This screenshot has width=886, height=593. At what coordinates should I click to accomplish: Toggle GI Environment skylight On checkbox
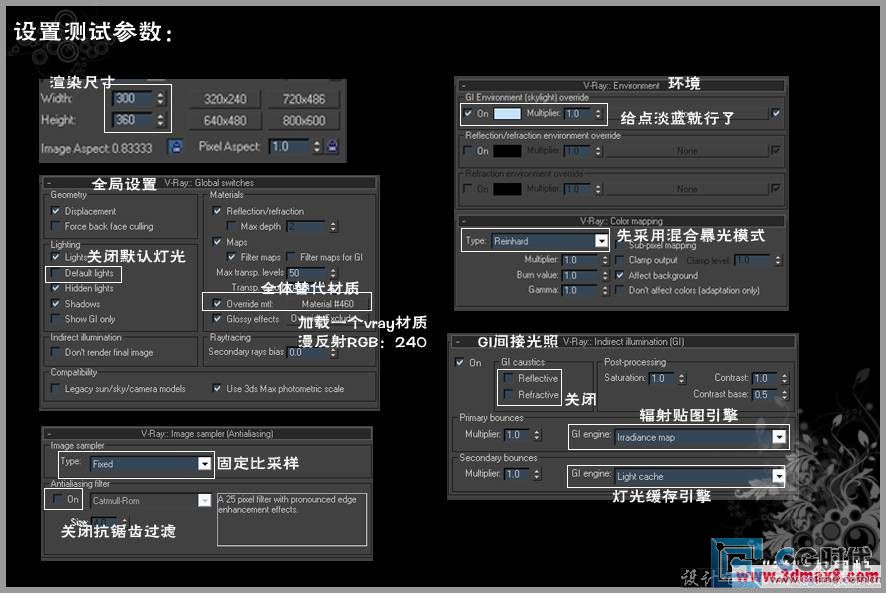coord(468,113)
